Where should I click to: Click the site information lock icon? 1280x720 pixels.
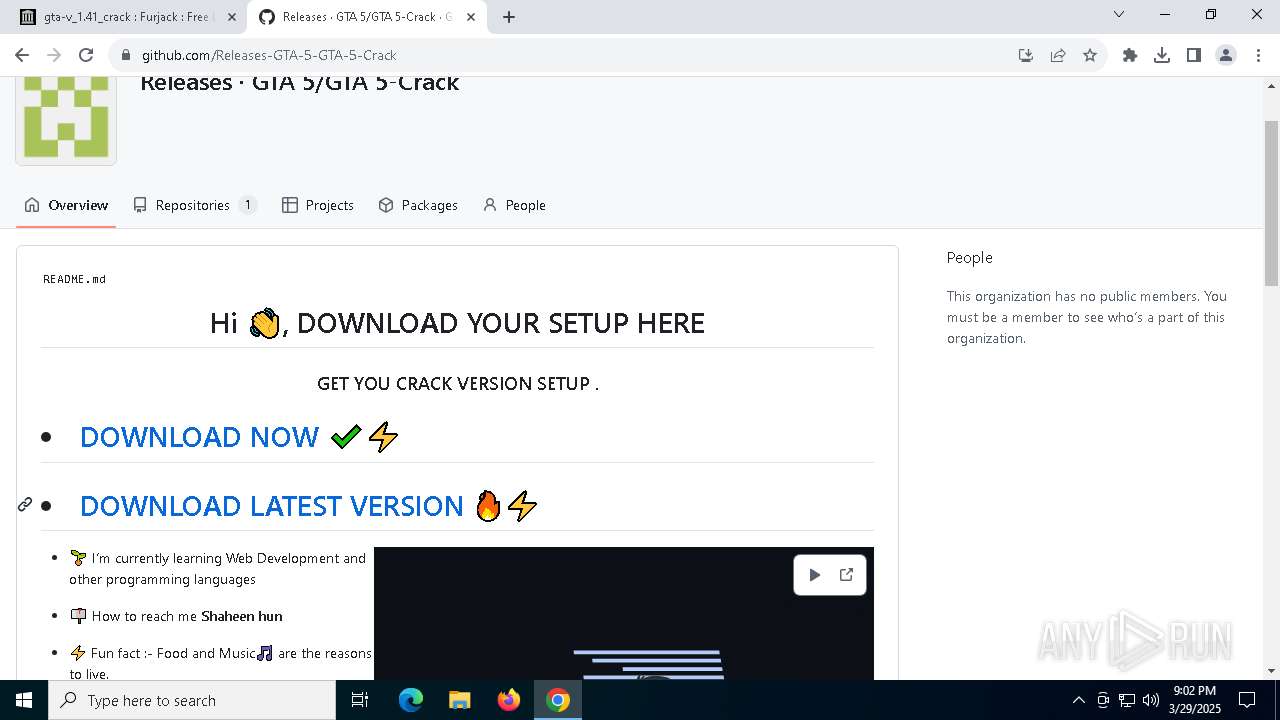(x=125, y=55)
